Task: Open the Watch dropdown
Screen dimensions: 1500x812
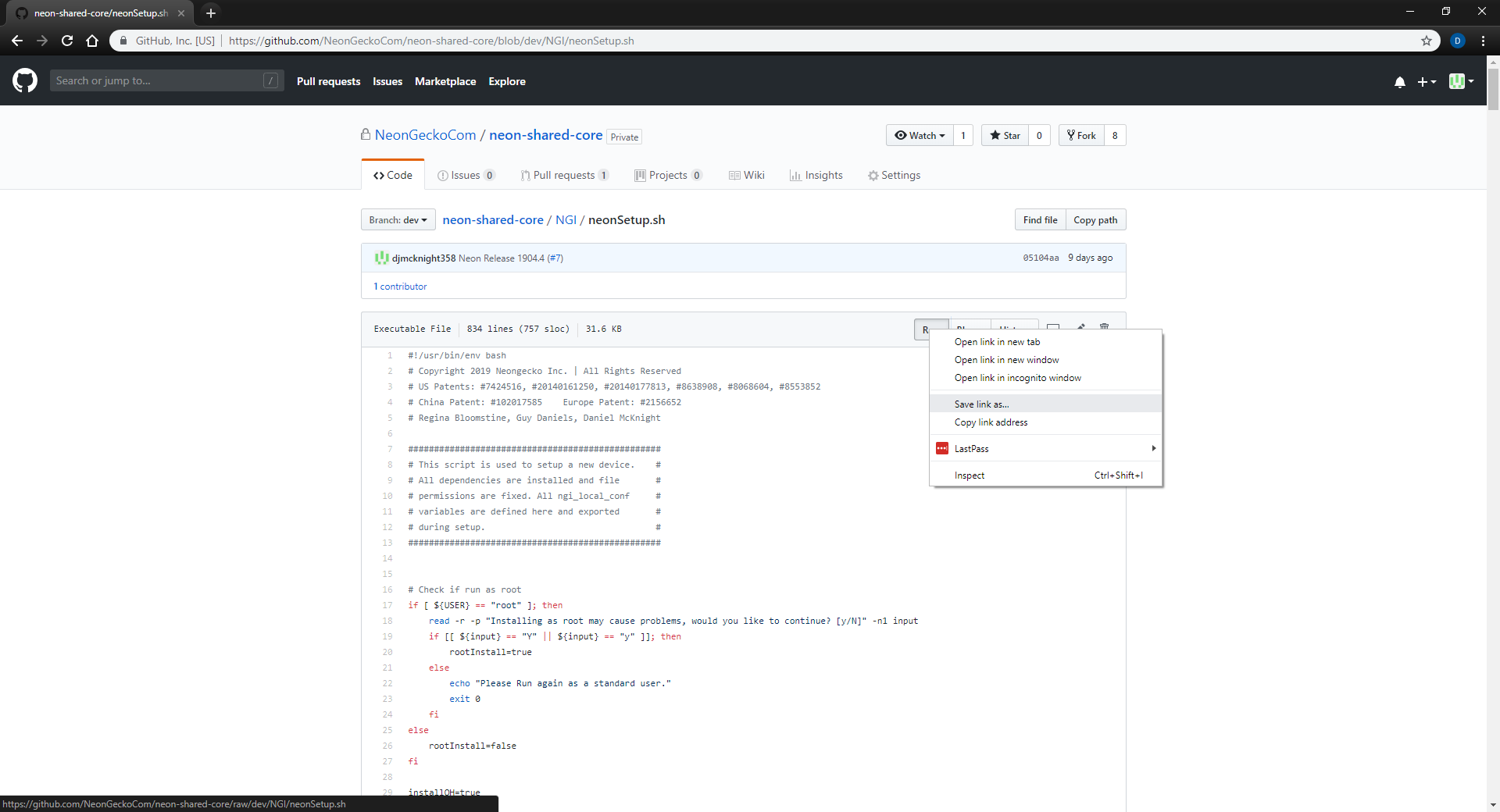Action: point(920,135)
